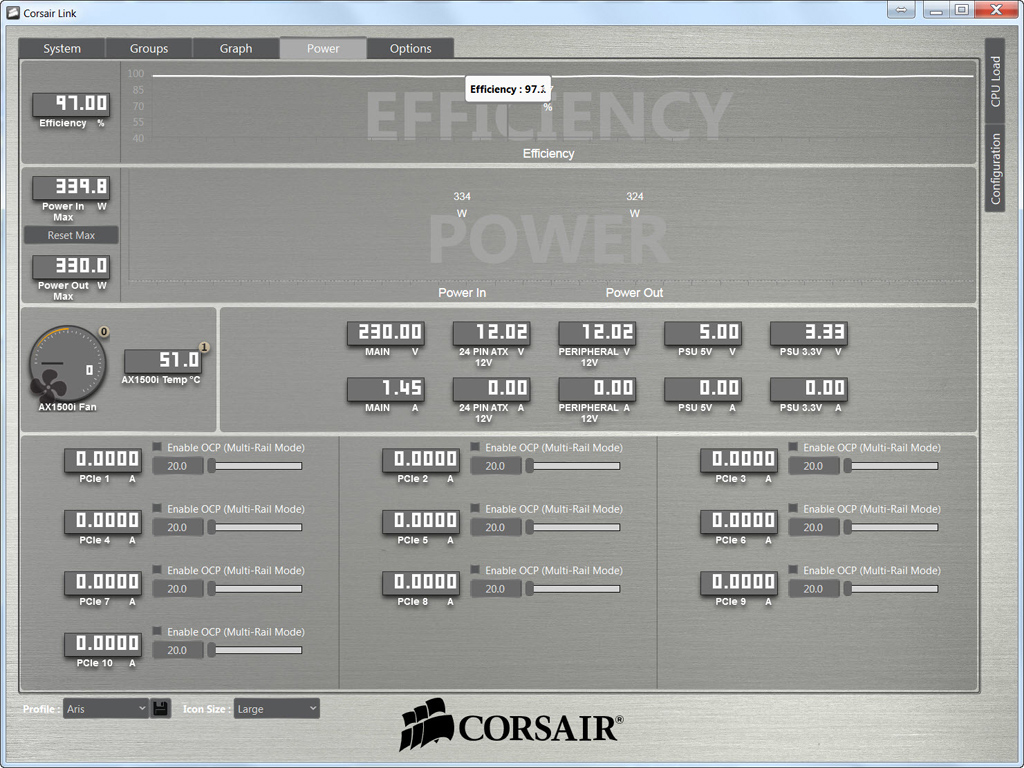Click the PCIe 1 current 0.0000 readout

[103, 458]
